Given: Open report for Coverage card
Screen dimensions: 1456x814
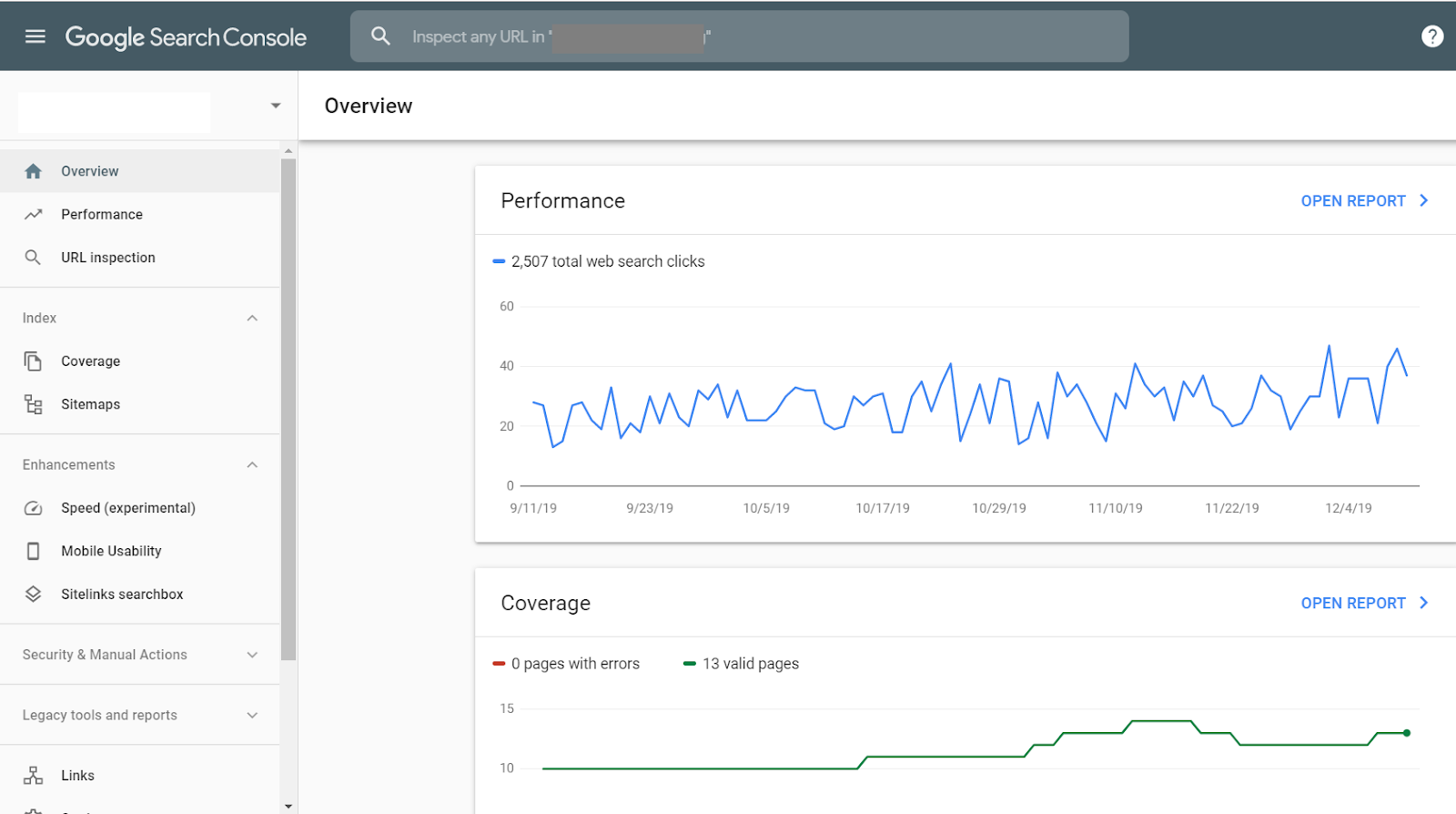Looking at the screenshot, I should (1353, 604).
